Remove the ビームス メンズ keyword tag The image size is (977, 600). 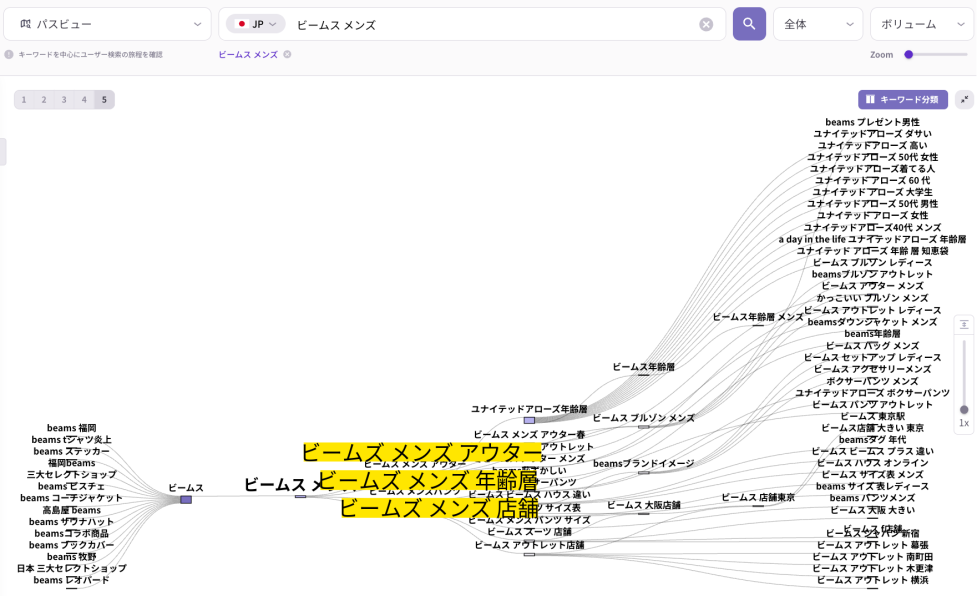tap(287, 54)
